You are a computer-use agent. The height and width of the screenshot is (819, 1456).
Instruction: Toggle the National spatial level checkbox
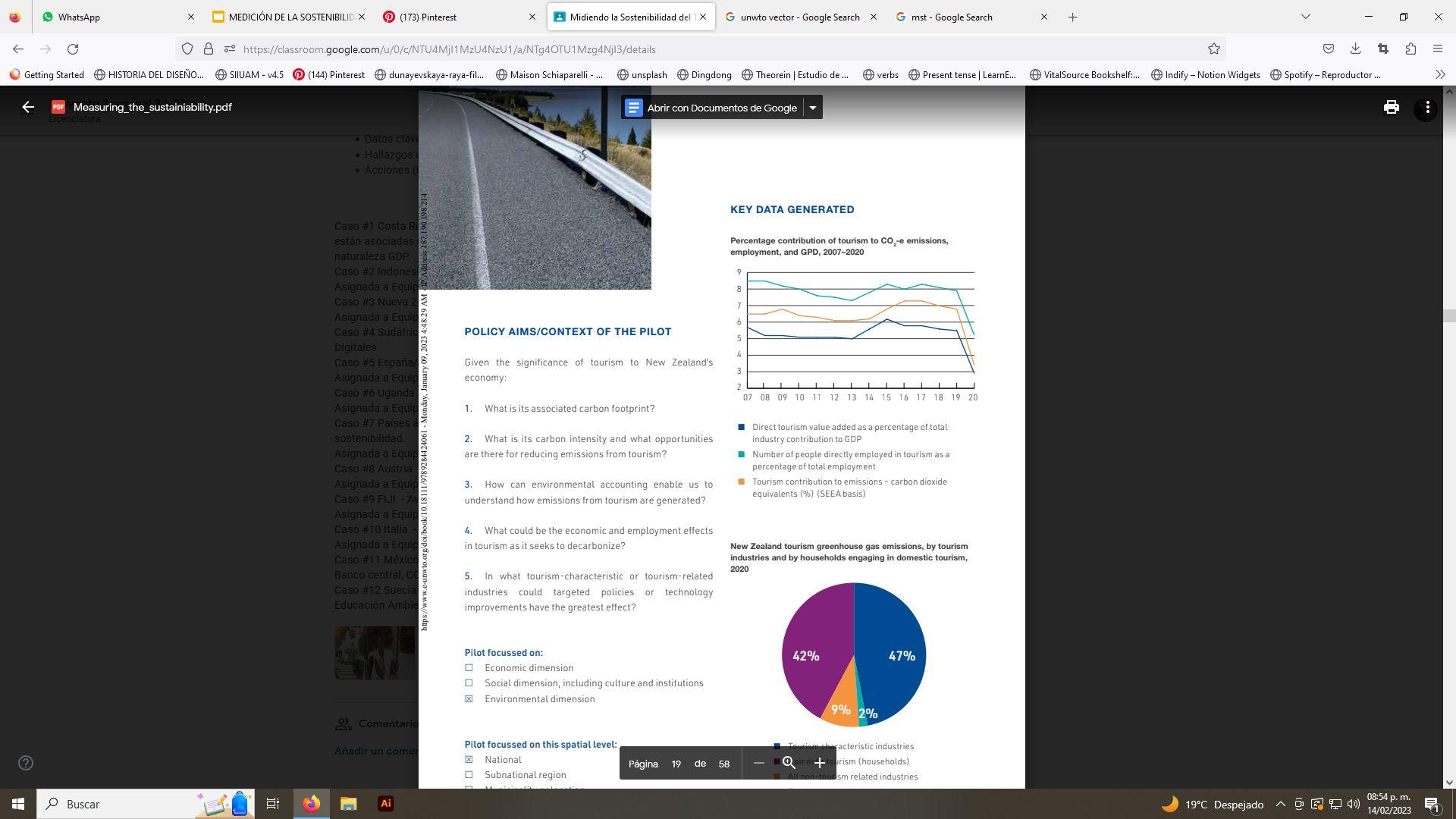coord(469,760)
